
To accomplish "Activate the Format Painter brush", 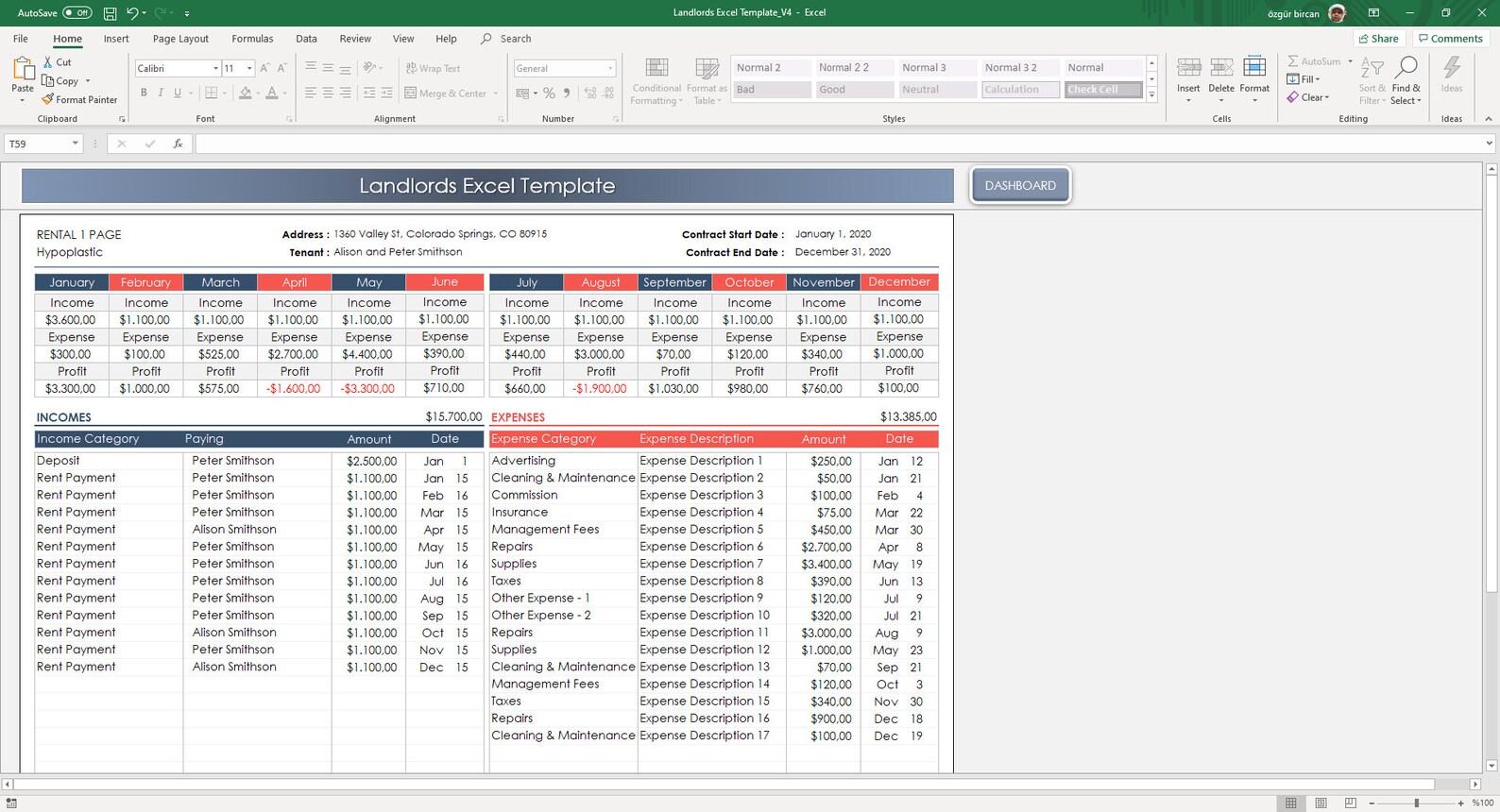I will click(48, 99).
